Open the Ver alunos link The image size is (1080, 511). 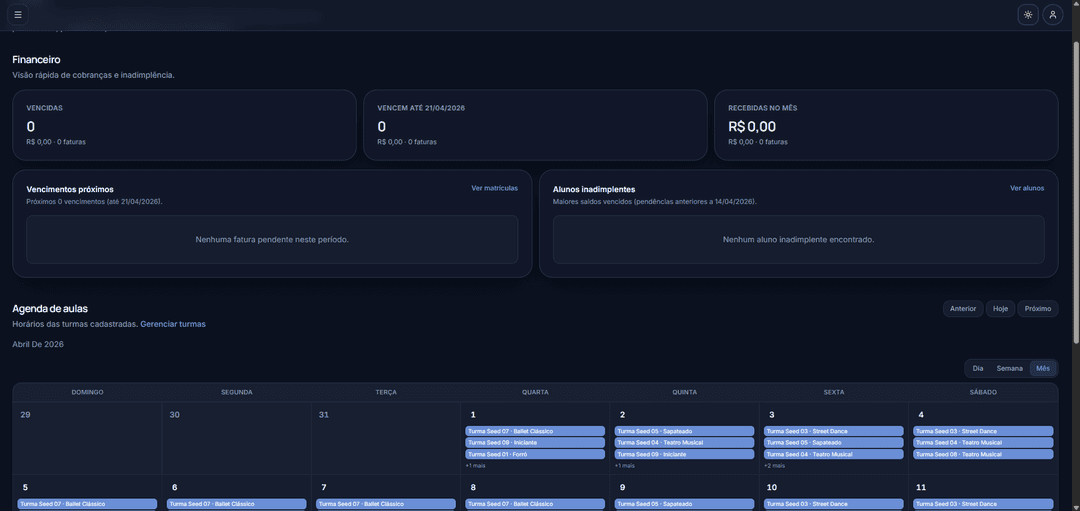click(1026, 188)
